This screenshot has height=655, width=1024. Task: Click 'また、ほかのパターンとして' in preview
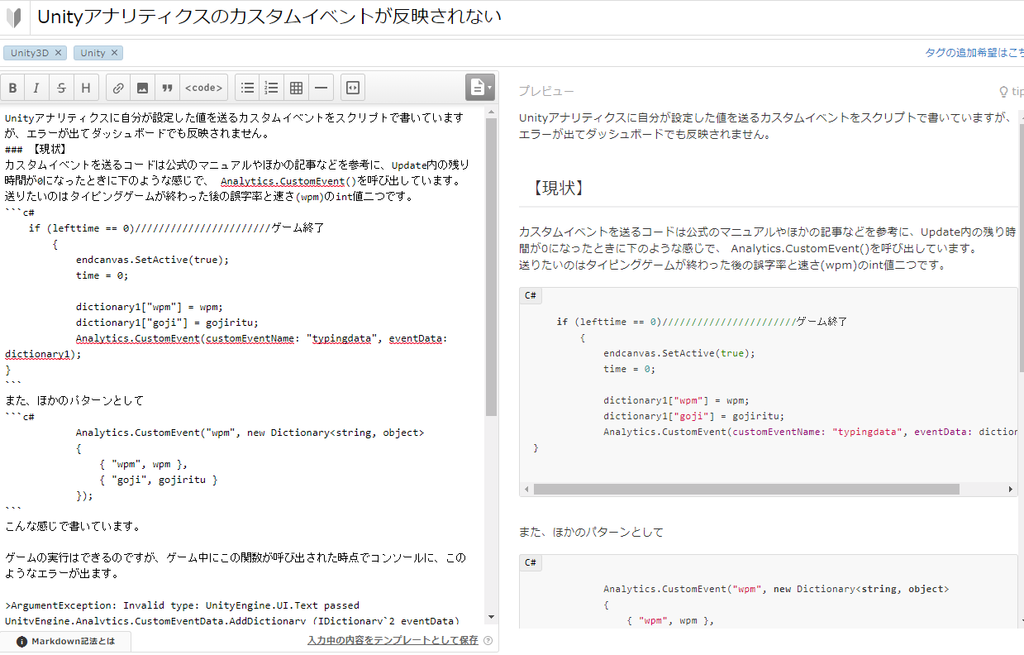click(591, 532)
